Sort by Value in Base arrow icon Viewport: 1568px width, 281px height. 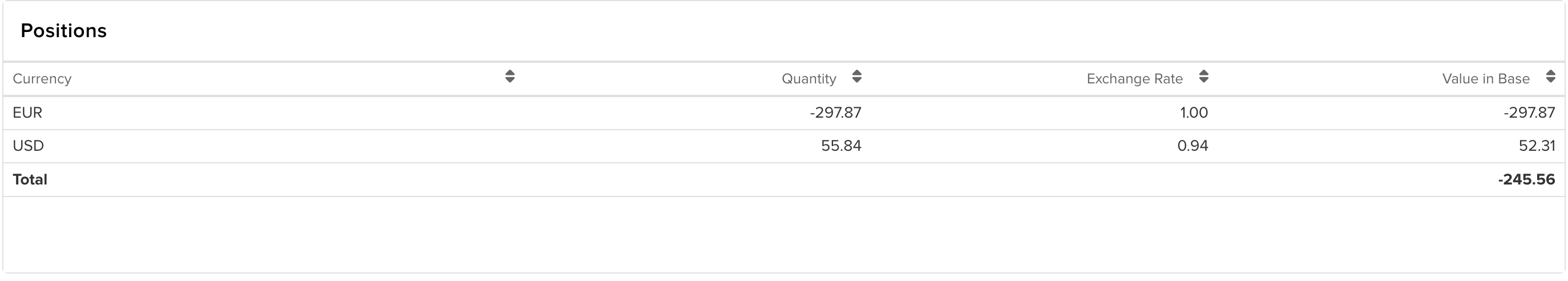1550,77
